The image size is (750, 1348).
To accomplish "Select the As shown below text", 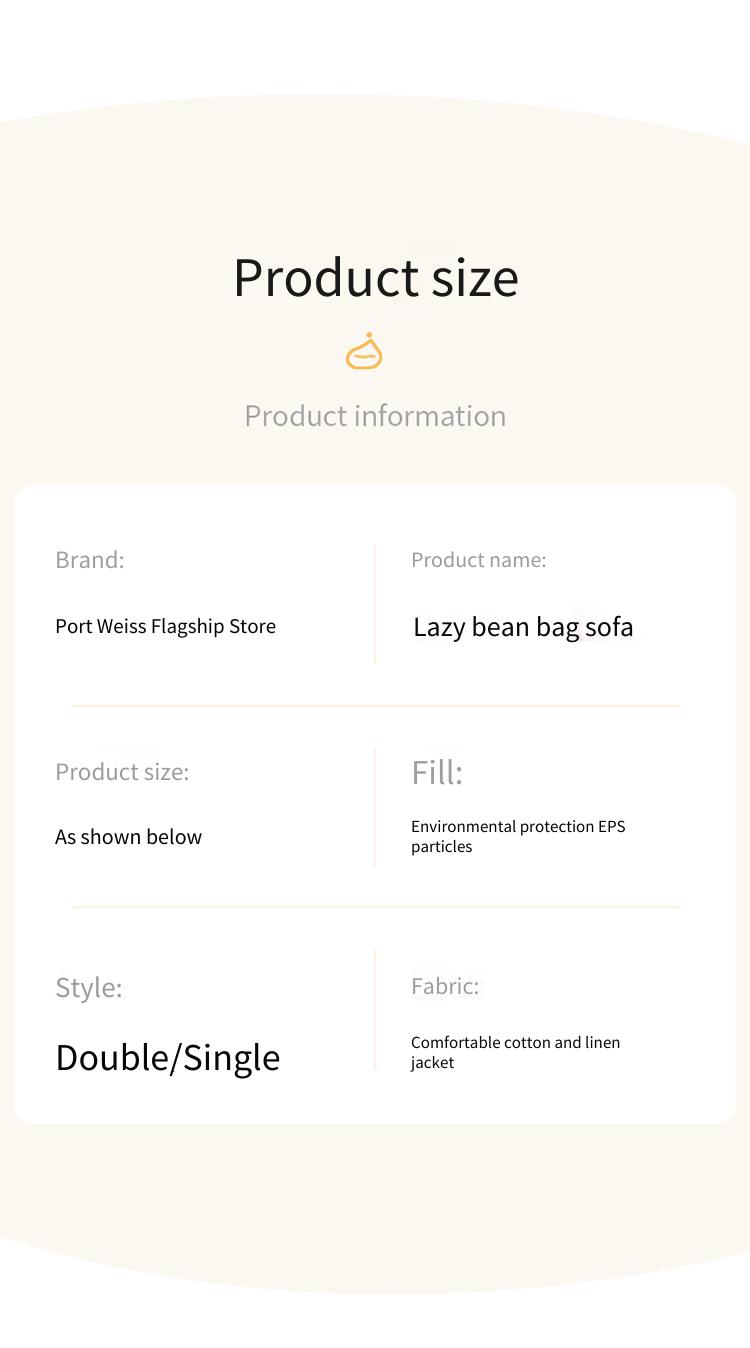I will (129, 837).
